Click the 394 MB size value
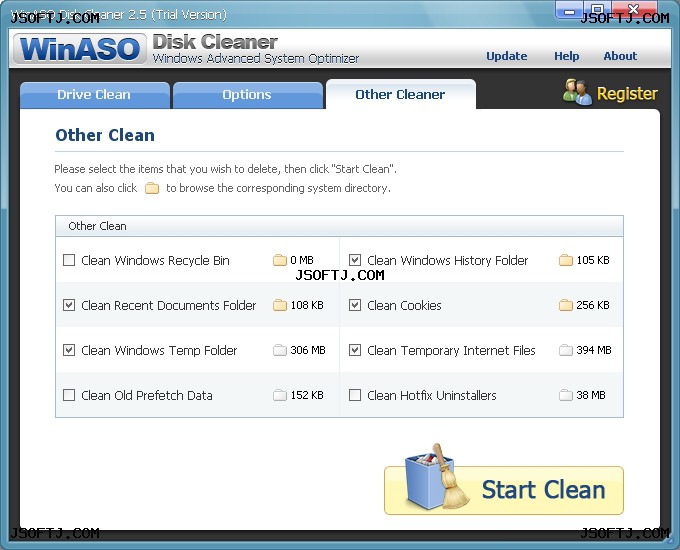This screenshot has height=550, width=680. 594,350
